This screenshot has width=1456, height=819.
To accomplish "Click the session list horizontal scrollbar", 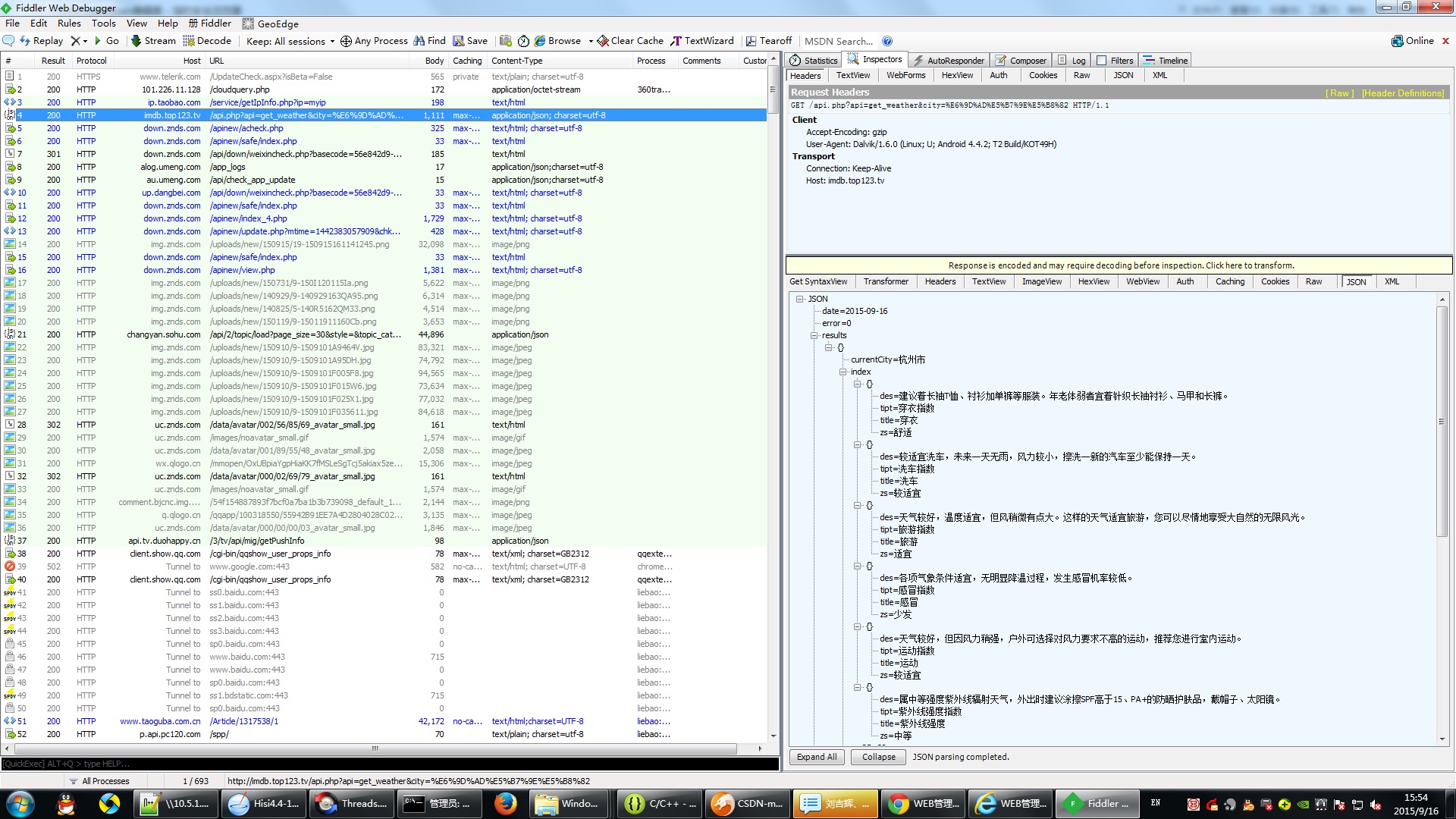I will [375, 748].
